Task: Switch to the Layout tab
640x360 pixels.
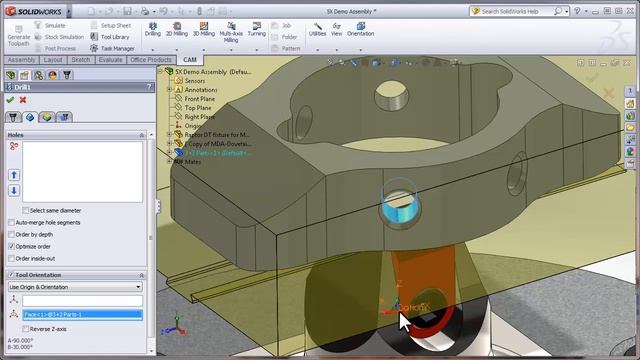Action: 53,60
